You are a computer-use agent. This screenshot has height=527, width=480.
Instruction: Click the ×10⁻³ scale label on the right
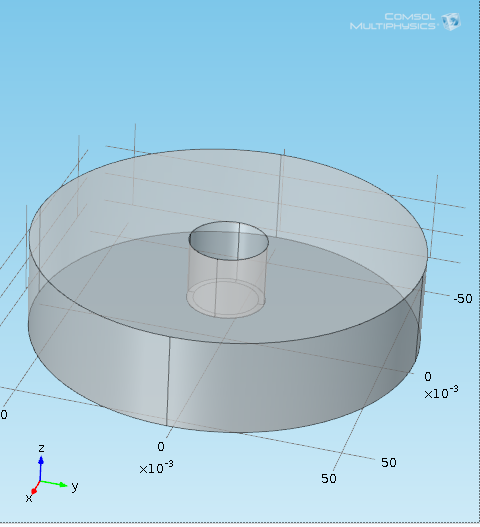tap(441, 392)
